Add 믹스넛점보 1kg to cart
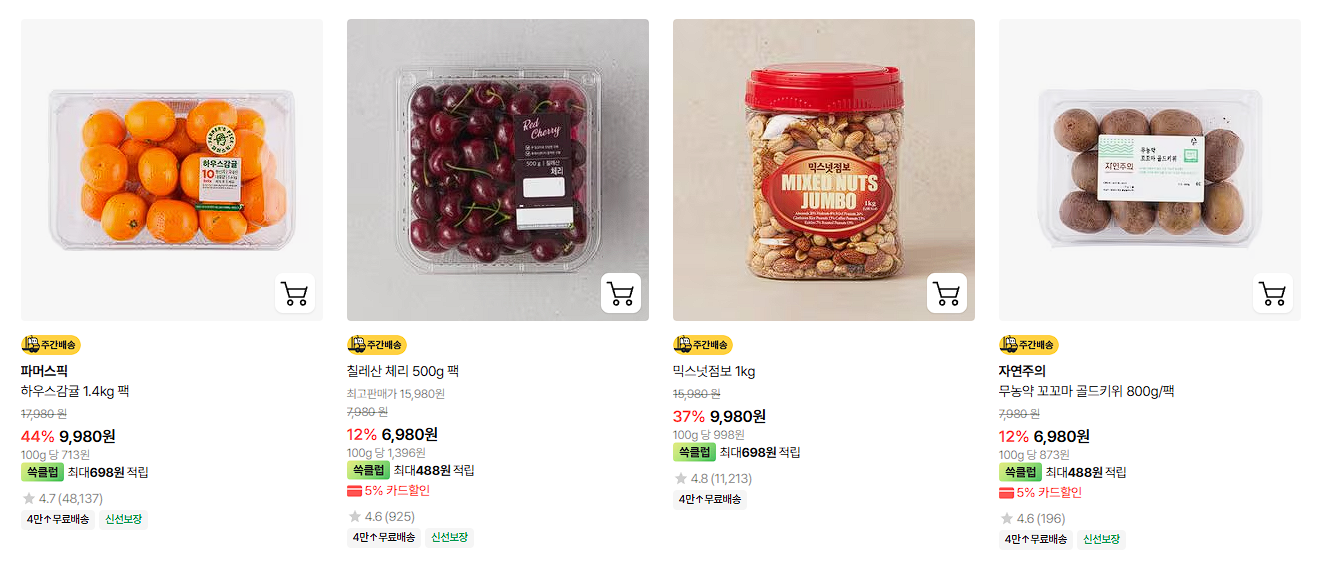The height and width of the screenshot is (584, 1318). point(947,294)
